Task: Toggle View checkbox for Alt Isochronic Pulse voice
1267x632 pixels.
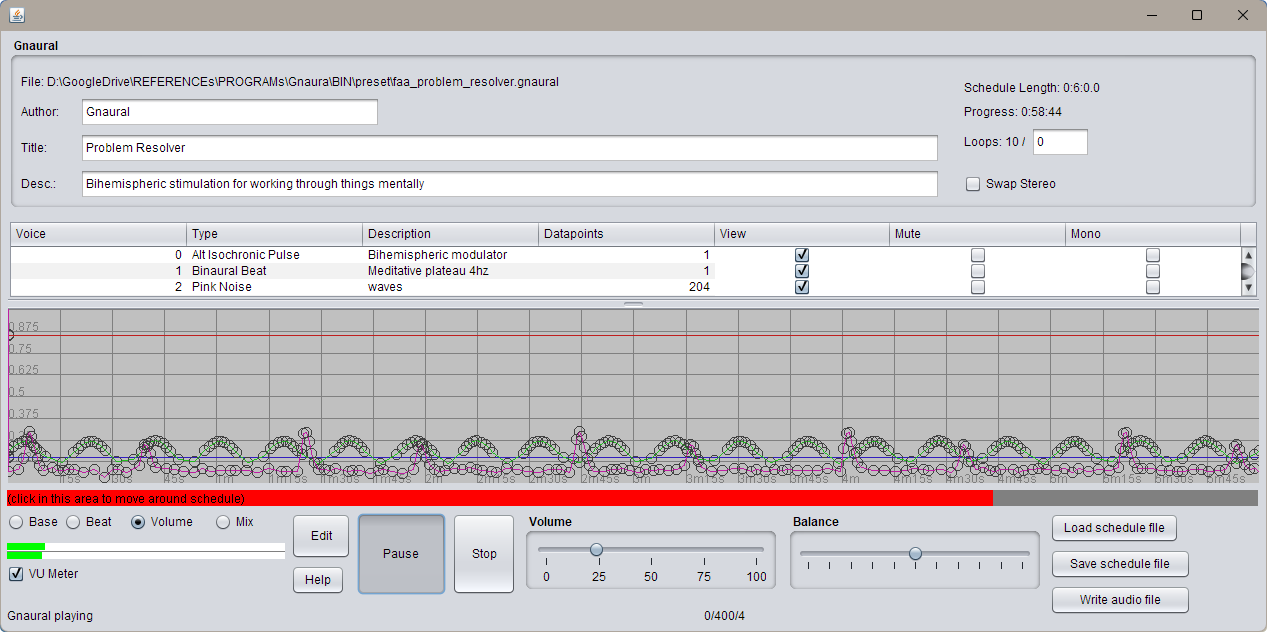Action: coord(802,255)
